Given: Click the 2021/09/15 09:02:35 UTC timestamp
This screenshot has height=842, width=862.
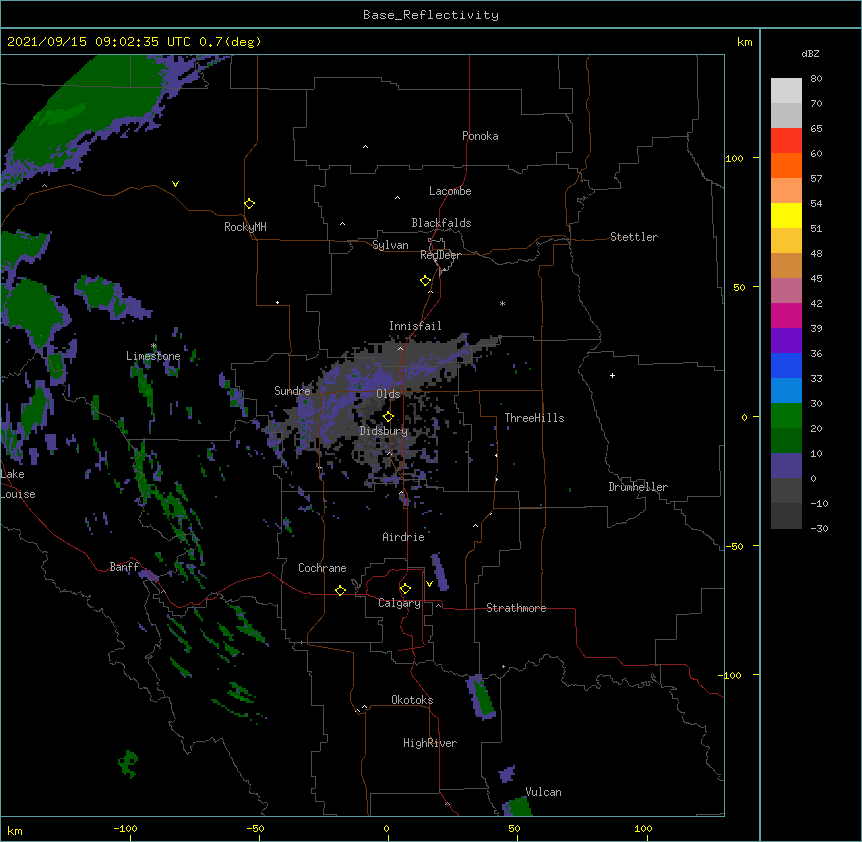Looking at the screenshot, I should [98, 42].
